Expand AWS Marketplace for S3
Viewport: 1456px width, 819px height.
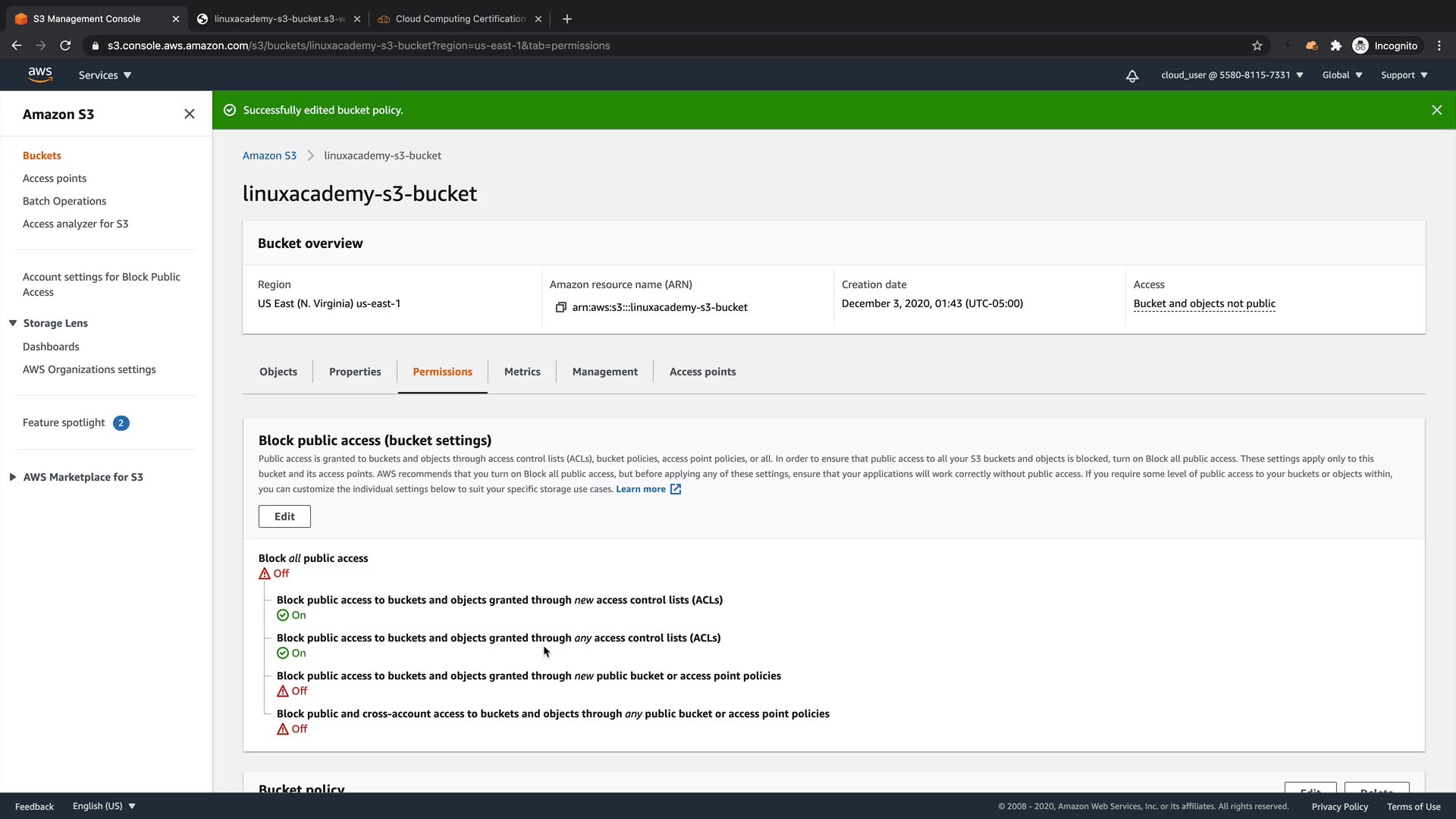point(13,477)
